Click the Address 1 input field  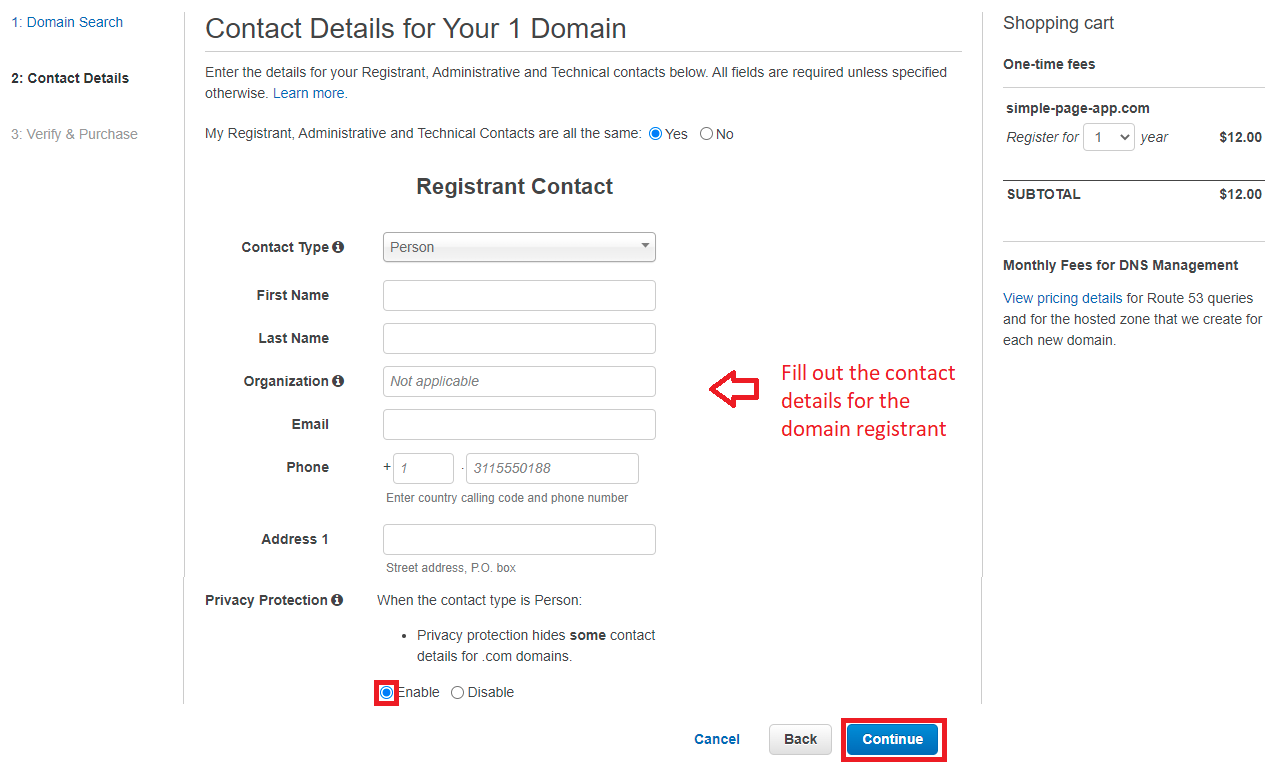pos(519,539)
